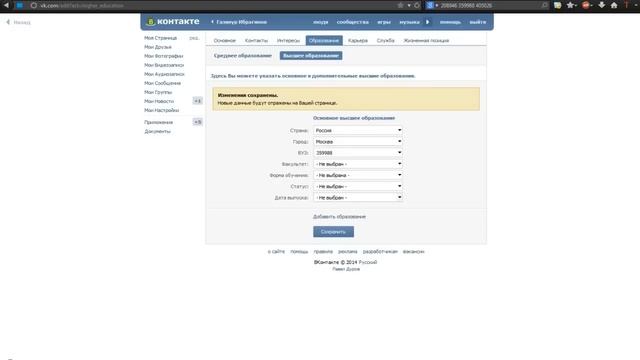Screen dimensions: 640x360
Task: Click the counter badge next to Приложения
Action: coord(198,122)
